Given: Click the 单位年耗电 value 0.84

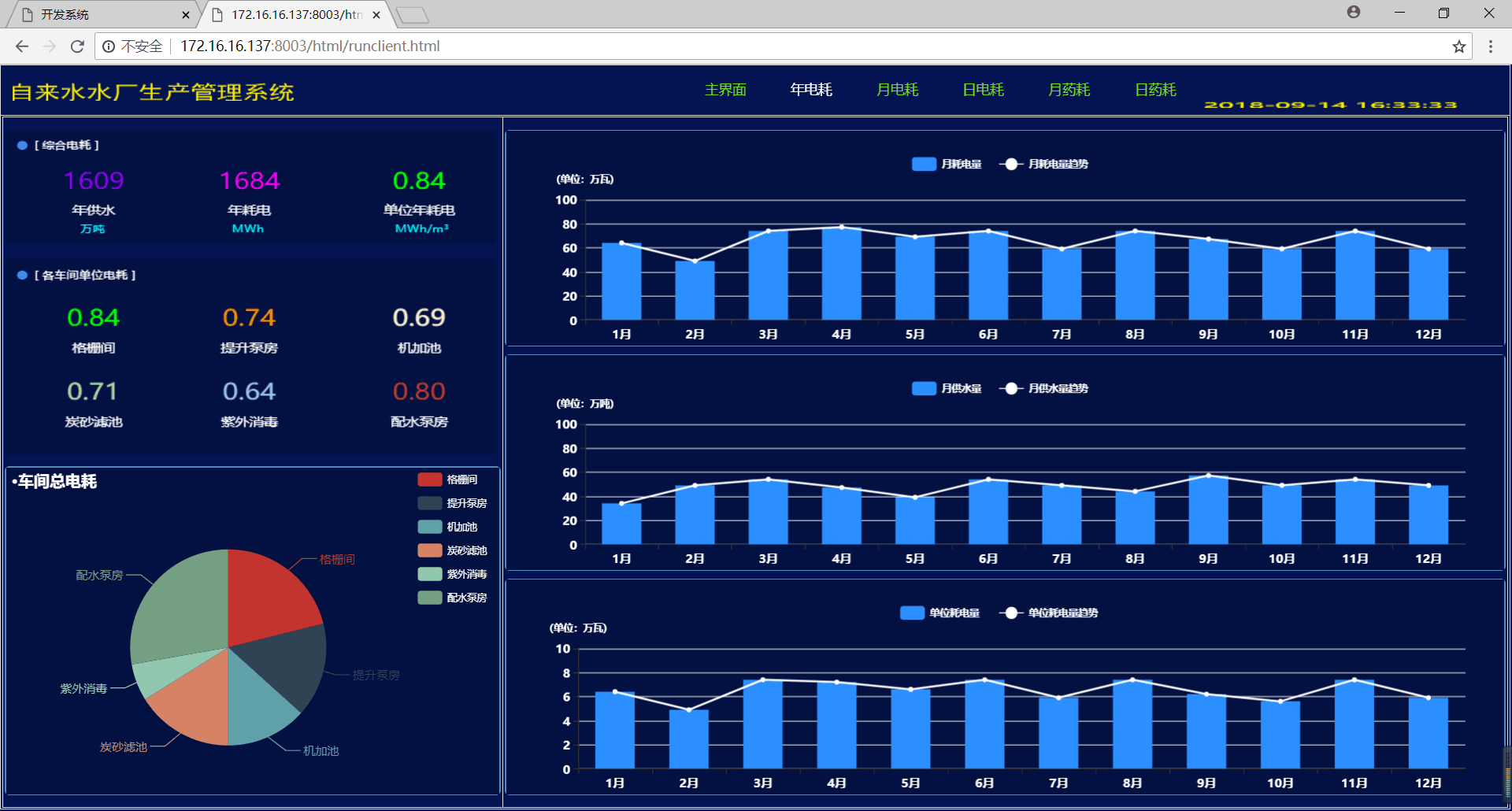Looking at the screenshot, I should coord(419,180).
